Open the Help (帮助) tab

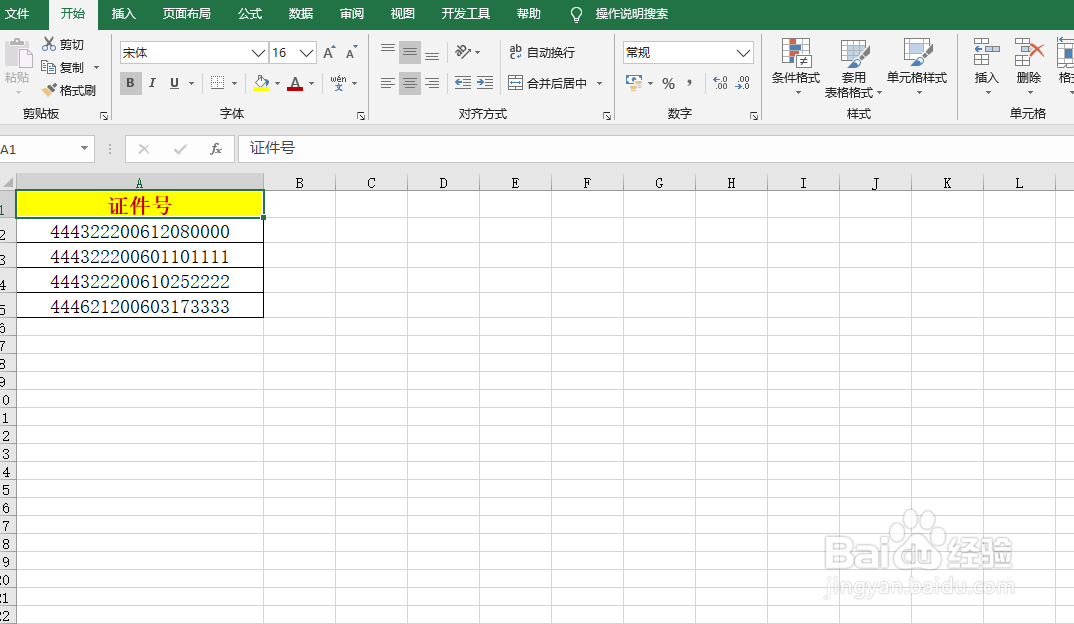(x=528, y=14)
